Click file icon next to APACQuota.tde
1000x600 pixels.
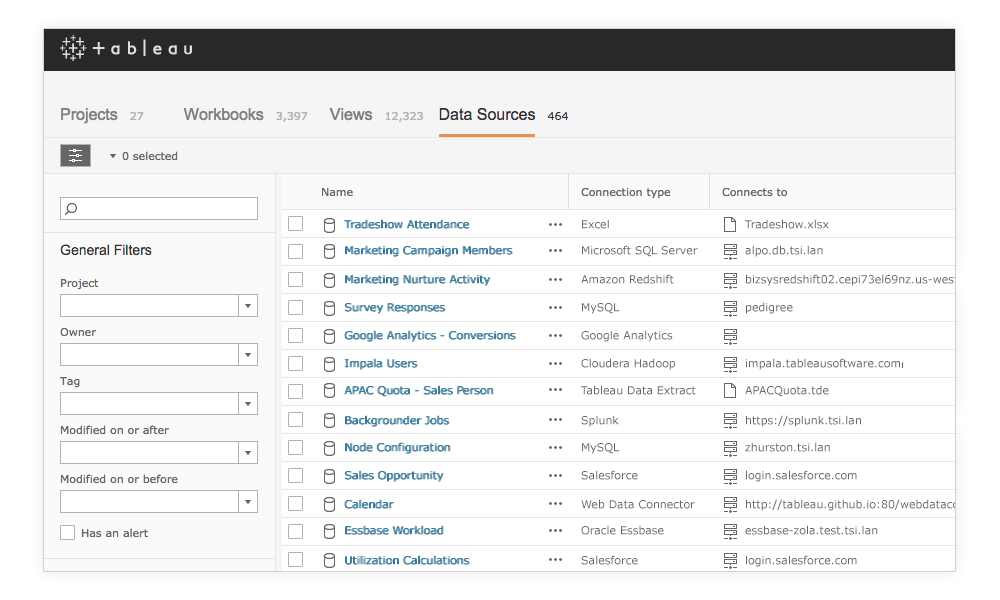pyautogui.click(x=730, y=390)
